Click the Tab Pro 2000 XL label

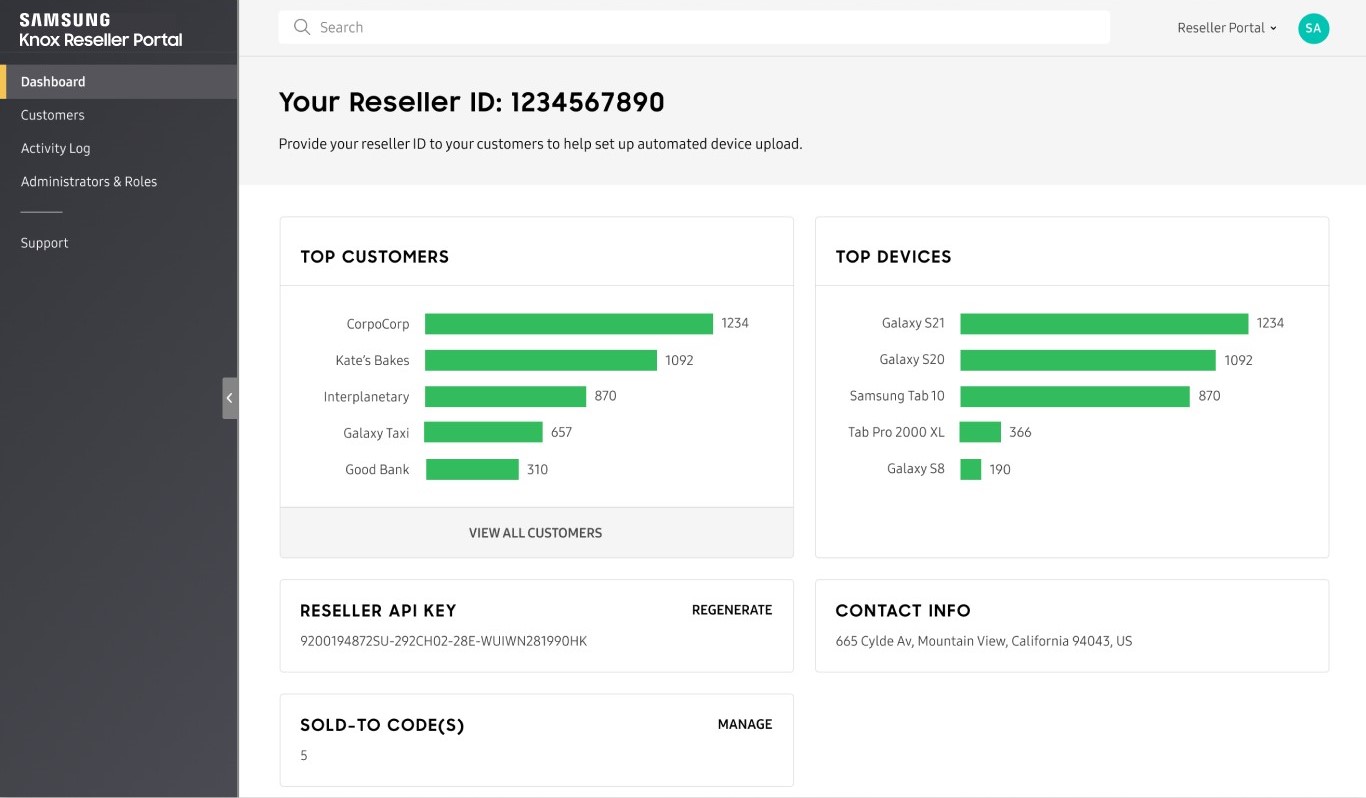pos(896,432)
